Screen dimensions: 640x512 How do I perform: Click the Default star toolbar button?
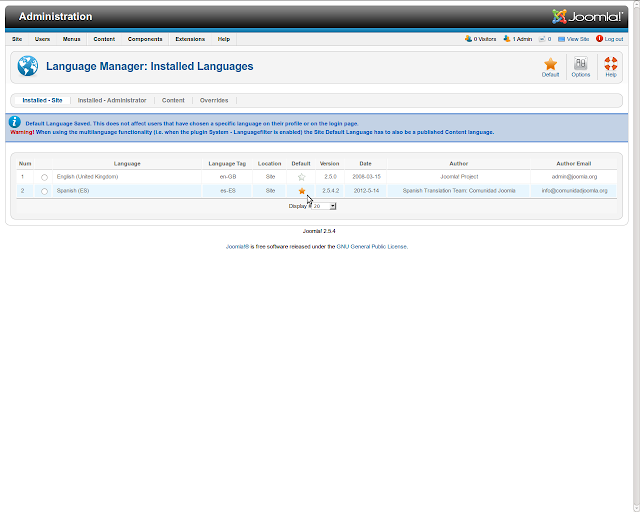(x=550, y=67)
